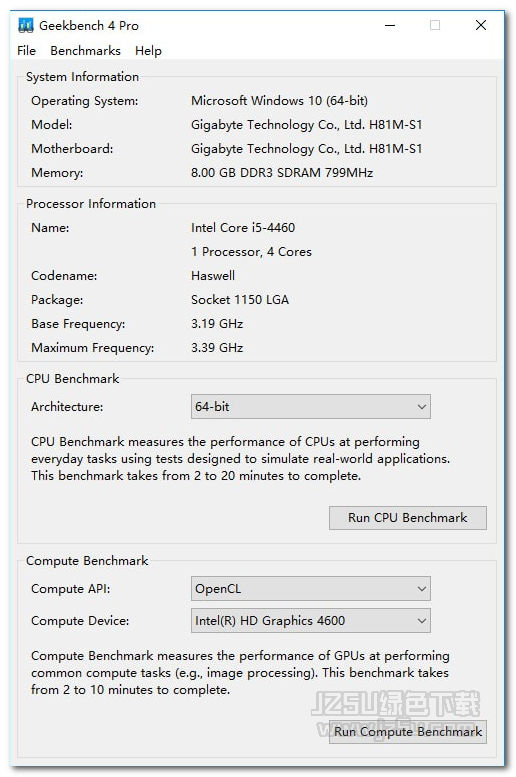Select the processor name 'Intel Core i5-4460'
The width and height of the screenshot is (516, 777).
click(243, 227)
